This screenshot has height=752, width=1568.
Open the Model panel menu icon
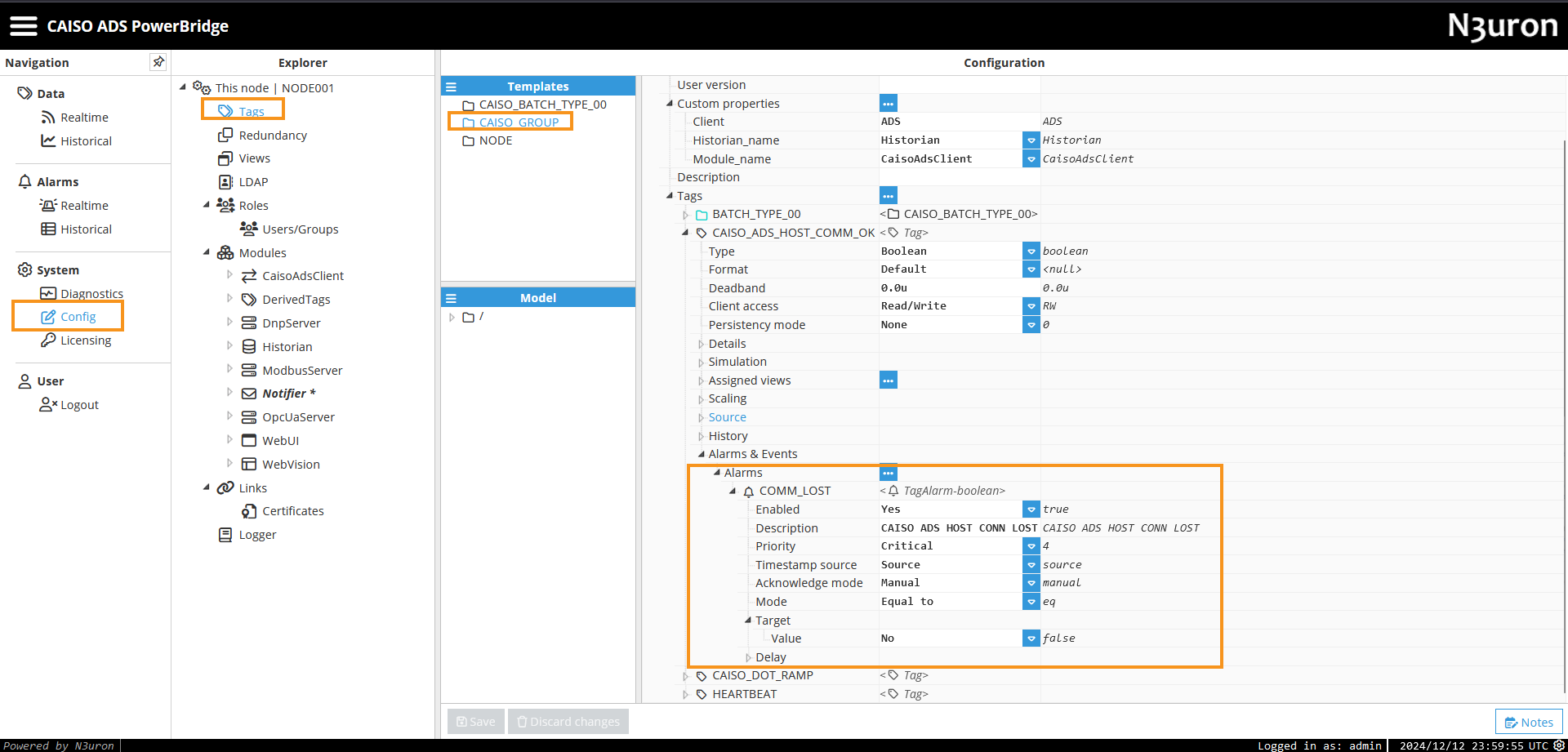tap(451, 298)
